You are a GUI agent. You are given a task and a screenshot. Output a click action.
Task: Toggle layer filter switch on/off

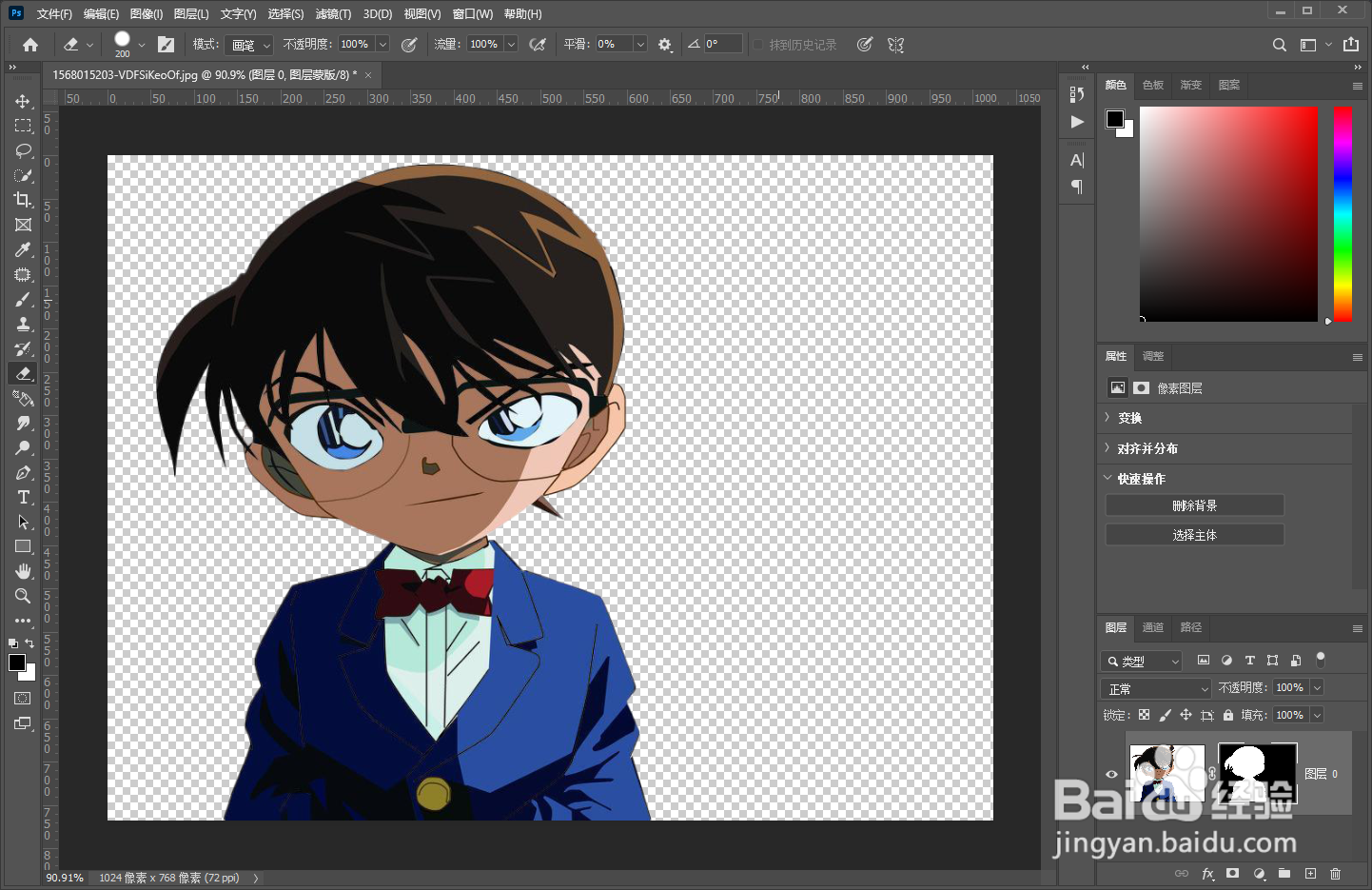(1320, 659)
